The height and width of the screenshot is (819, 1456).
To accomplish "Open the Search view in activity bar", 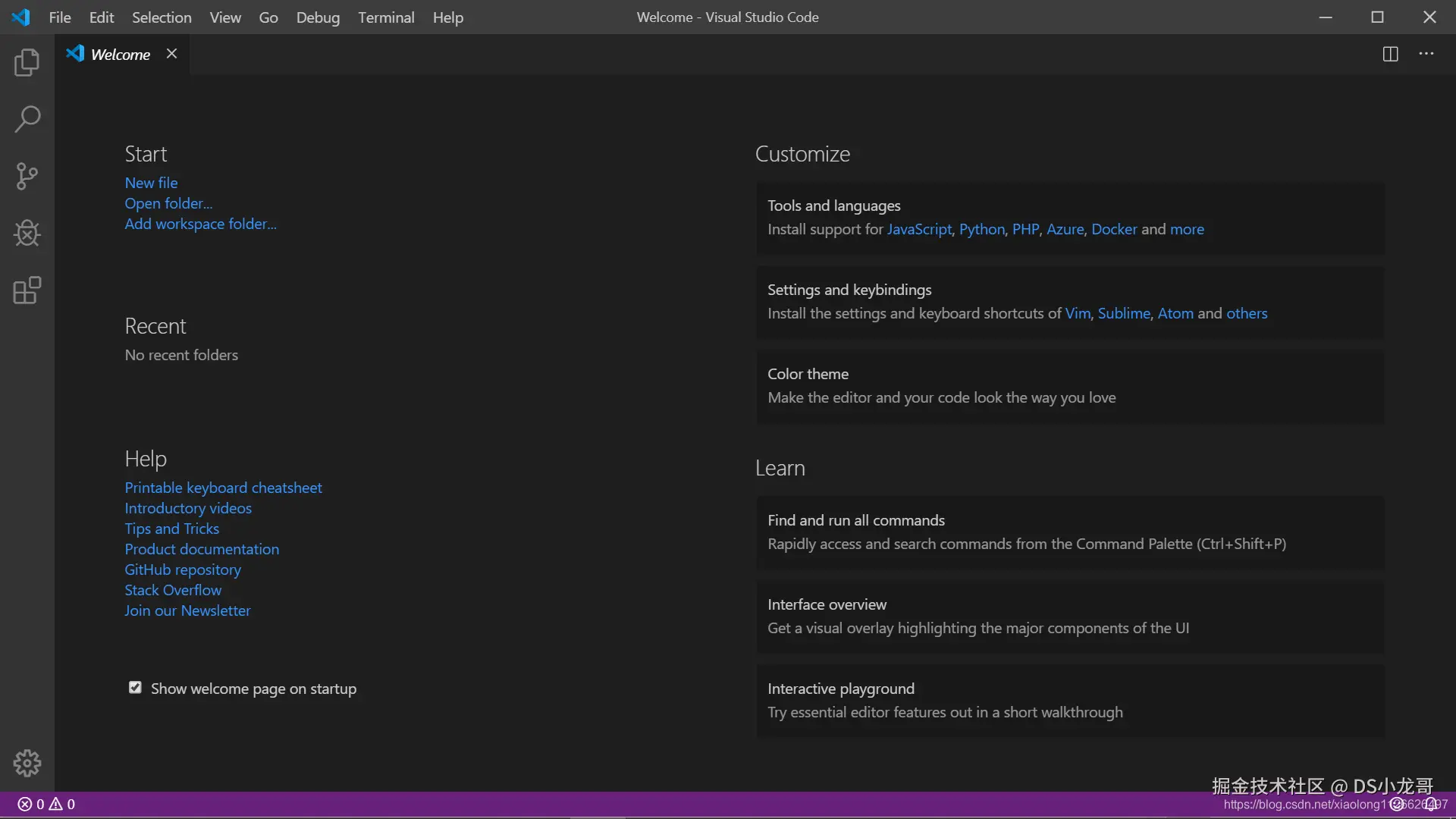I will click(27, 119).
